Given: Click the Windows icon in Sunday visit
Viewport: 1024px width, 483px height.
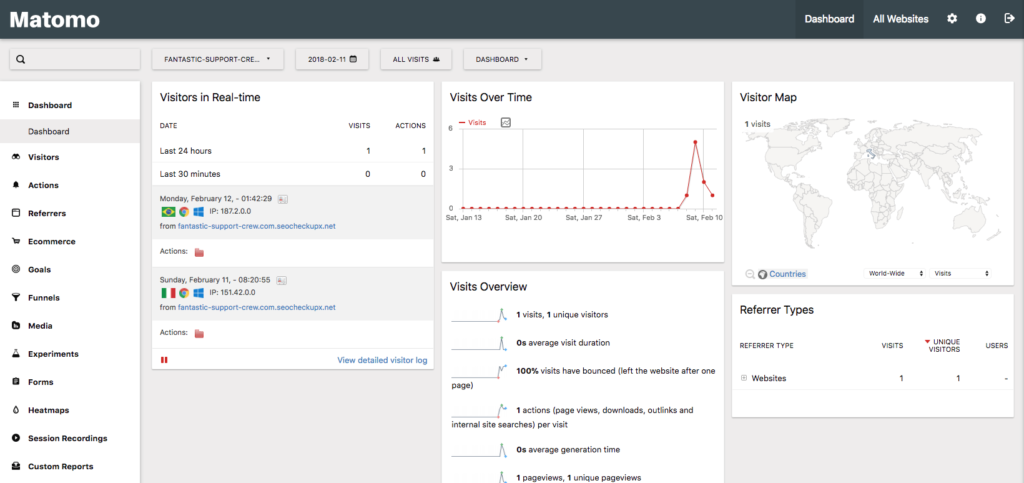Looking at the screenshot, I should (199, 293).
